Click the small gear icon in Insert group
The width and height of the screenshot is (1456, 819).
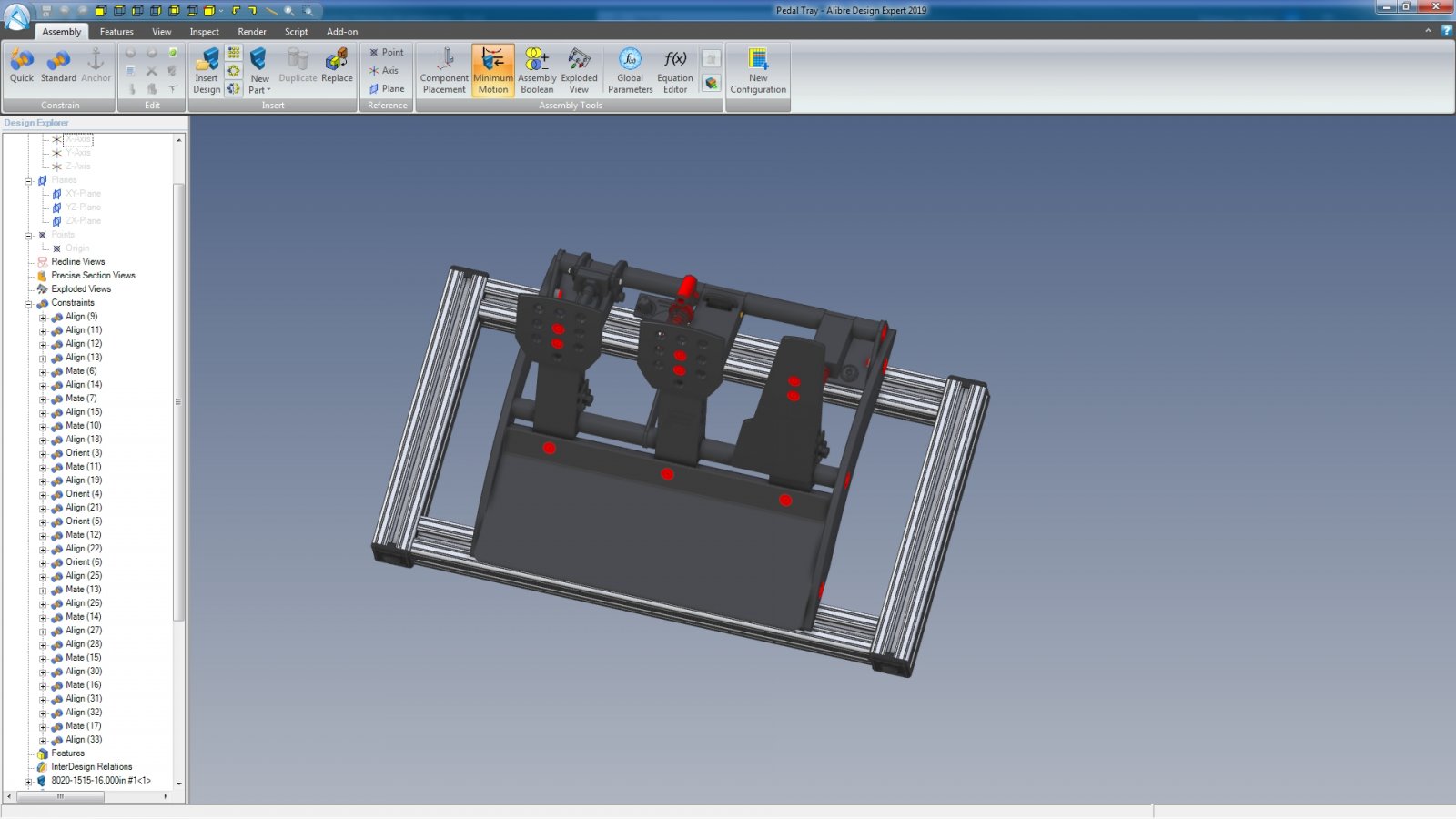click(x=234, y=71)
